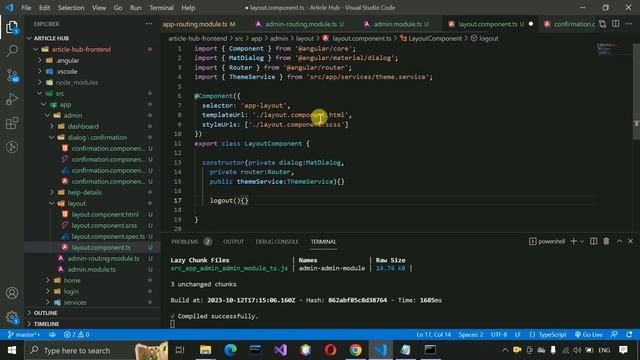Open the Extensions view
Image resolution: width=640 pixels, height=360 pixels.
tap(12, 123)
